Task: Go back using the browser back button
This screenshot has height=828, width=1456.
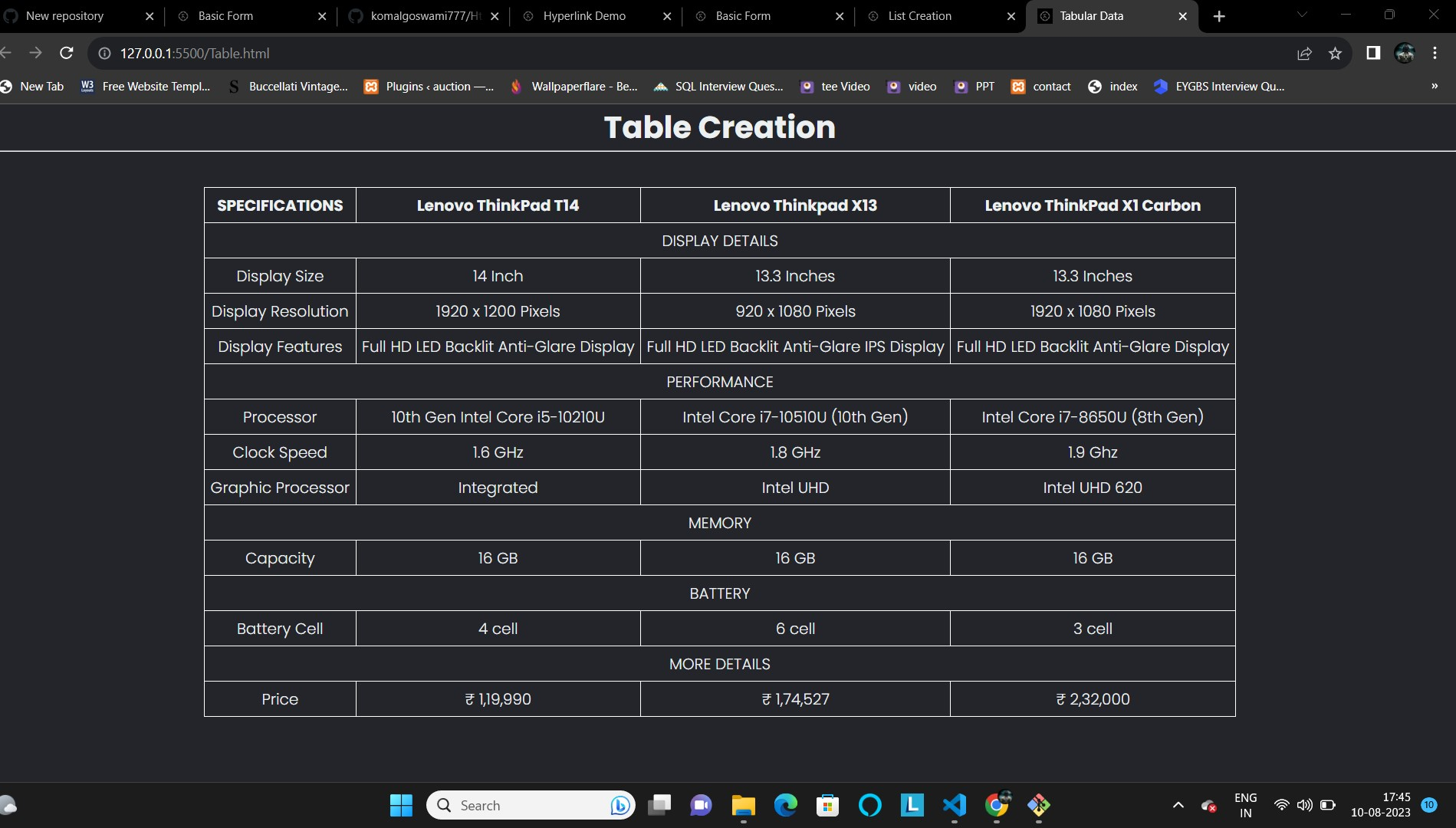Action: click(x=7, y=53)
